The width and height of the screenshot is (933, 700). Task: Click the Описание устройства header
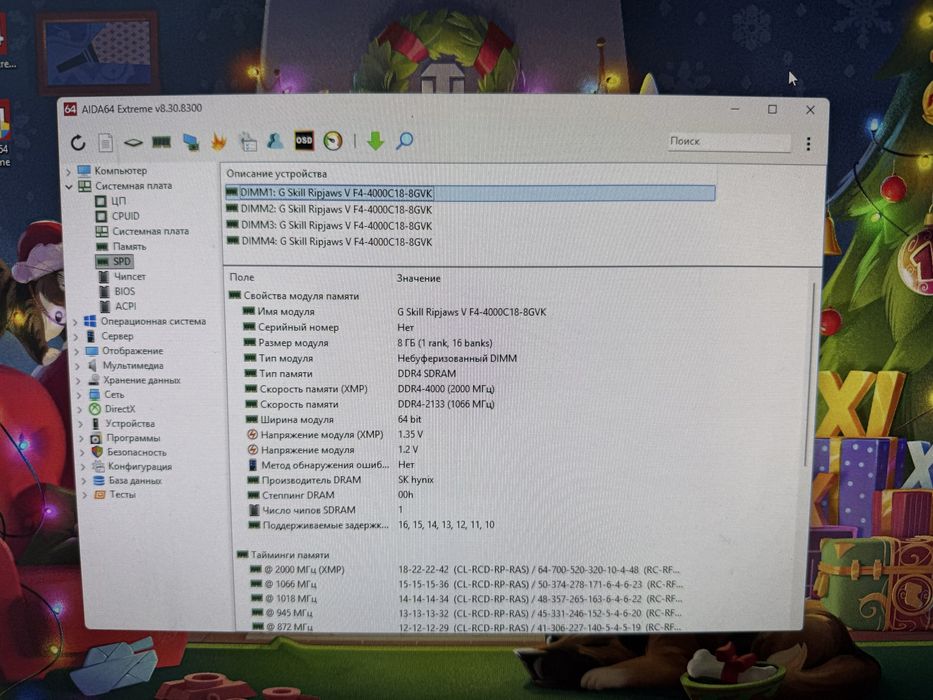pyautogui.click(x=277, y=174)
